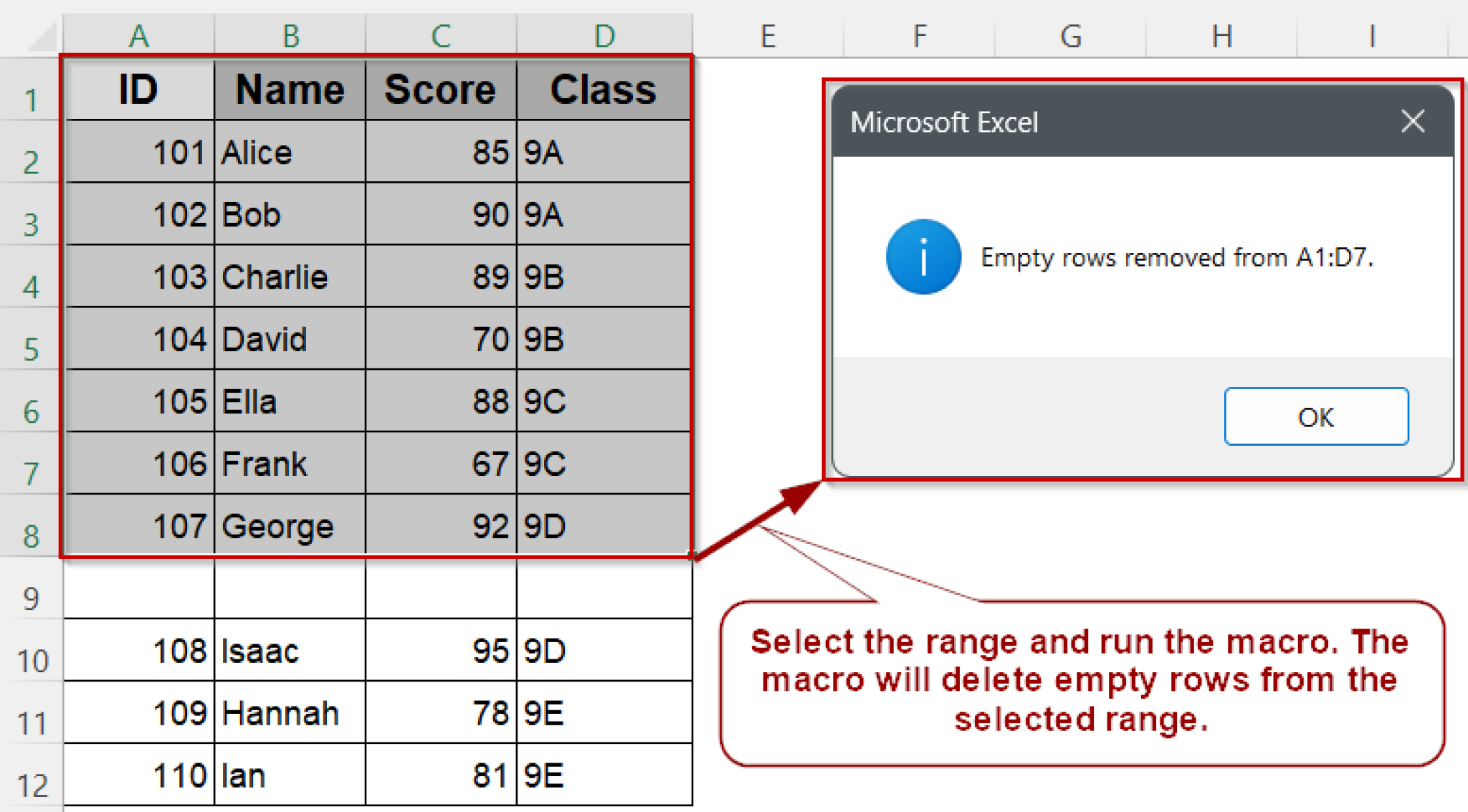Click the blue info icon in the dialog
This screenshot has width=1468, height=812.
[x=923, y=257]
